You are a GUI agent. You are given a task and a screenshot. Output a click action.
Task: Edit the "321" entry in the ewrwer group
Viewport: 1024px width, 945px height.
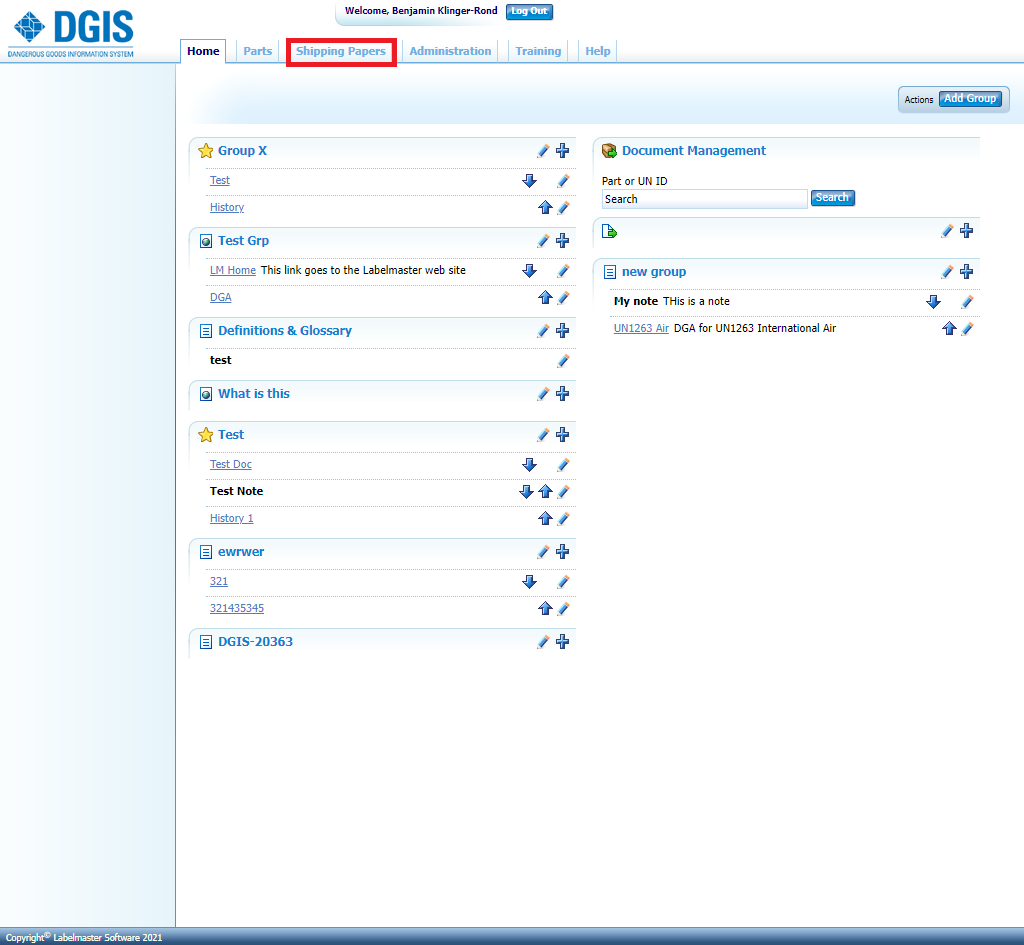click(562, 581)
